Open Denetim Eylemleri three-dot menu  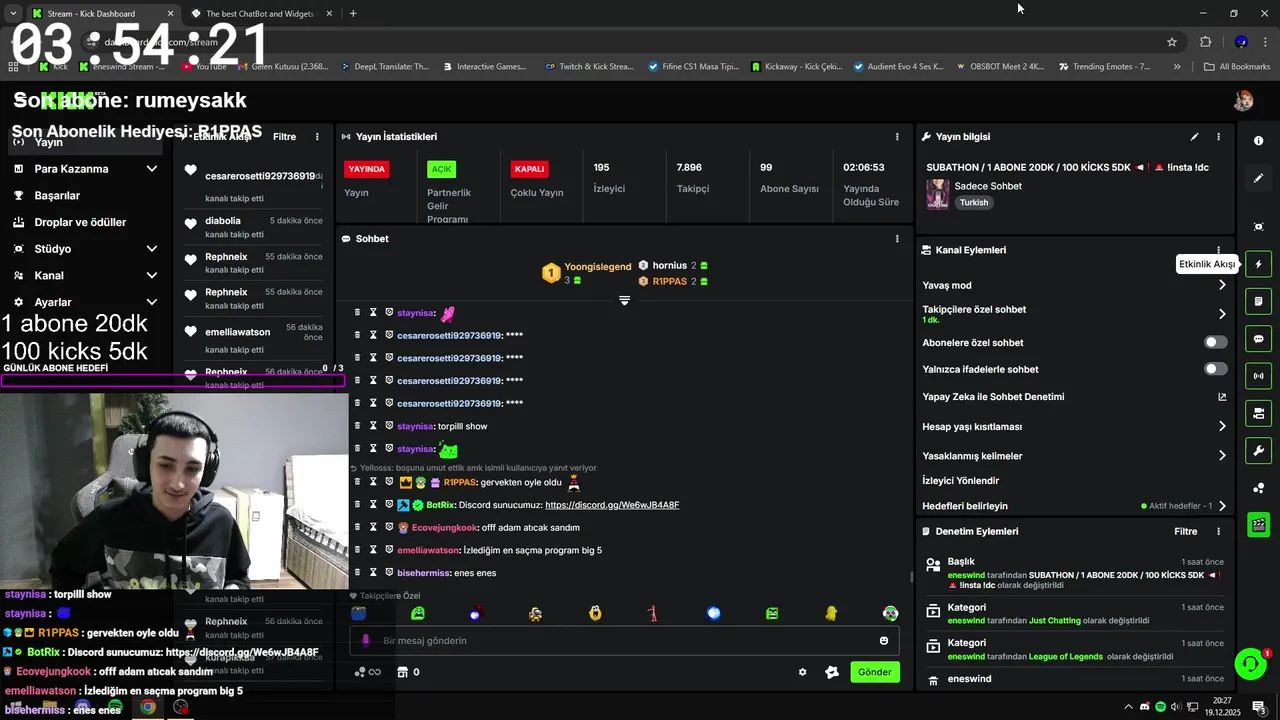point(1218,532)
